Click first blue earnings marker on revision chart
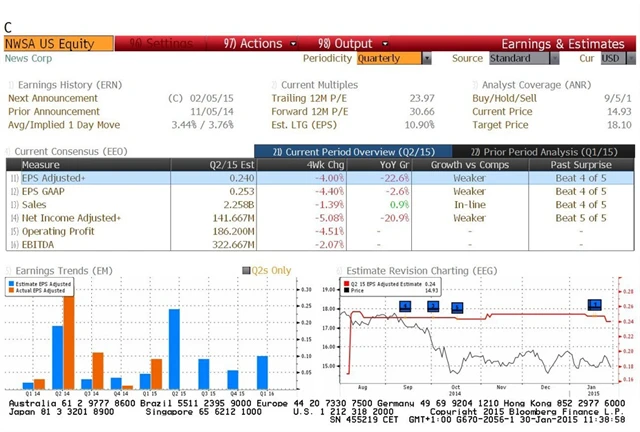This screenshot has height=432, width=640. pyautogui.click(x=405, y=306)
